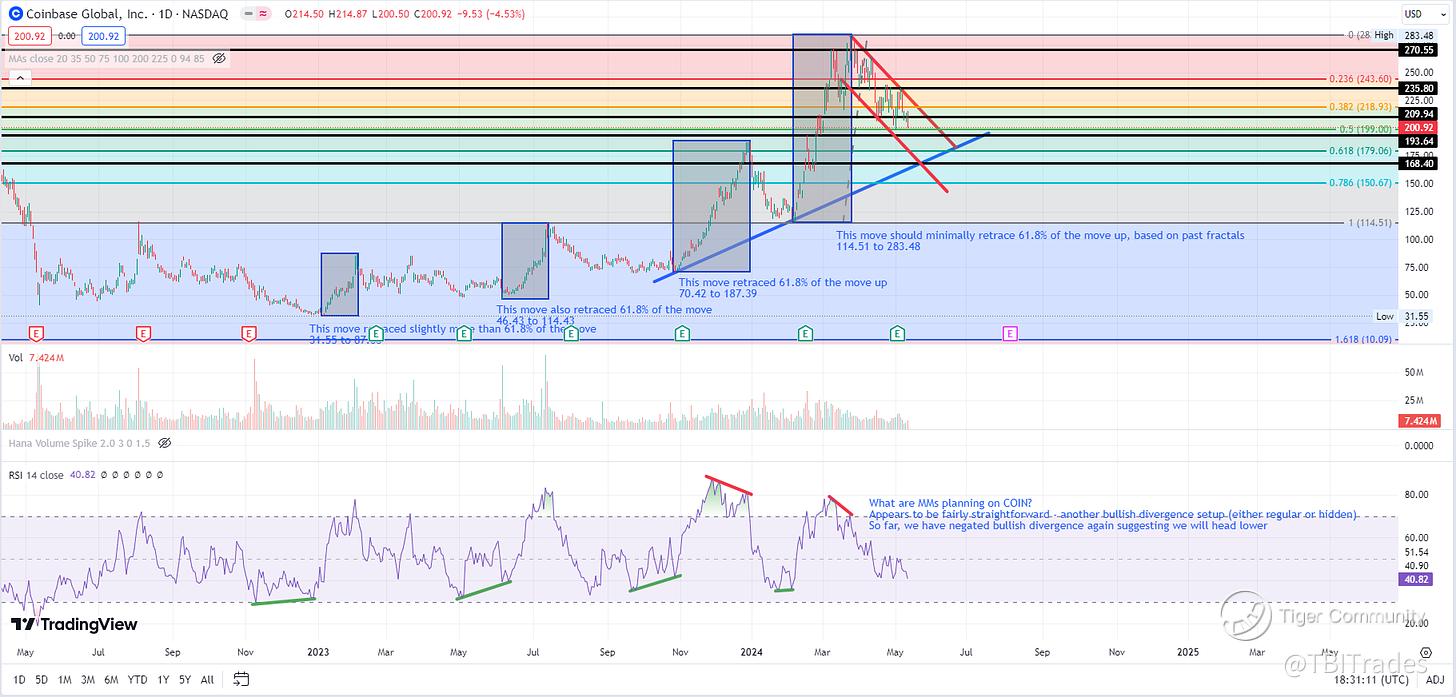
Task: Select the '114.51 to 283.48' annotation text
Action: pos(877,247)
